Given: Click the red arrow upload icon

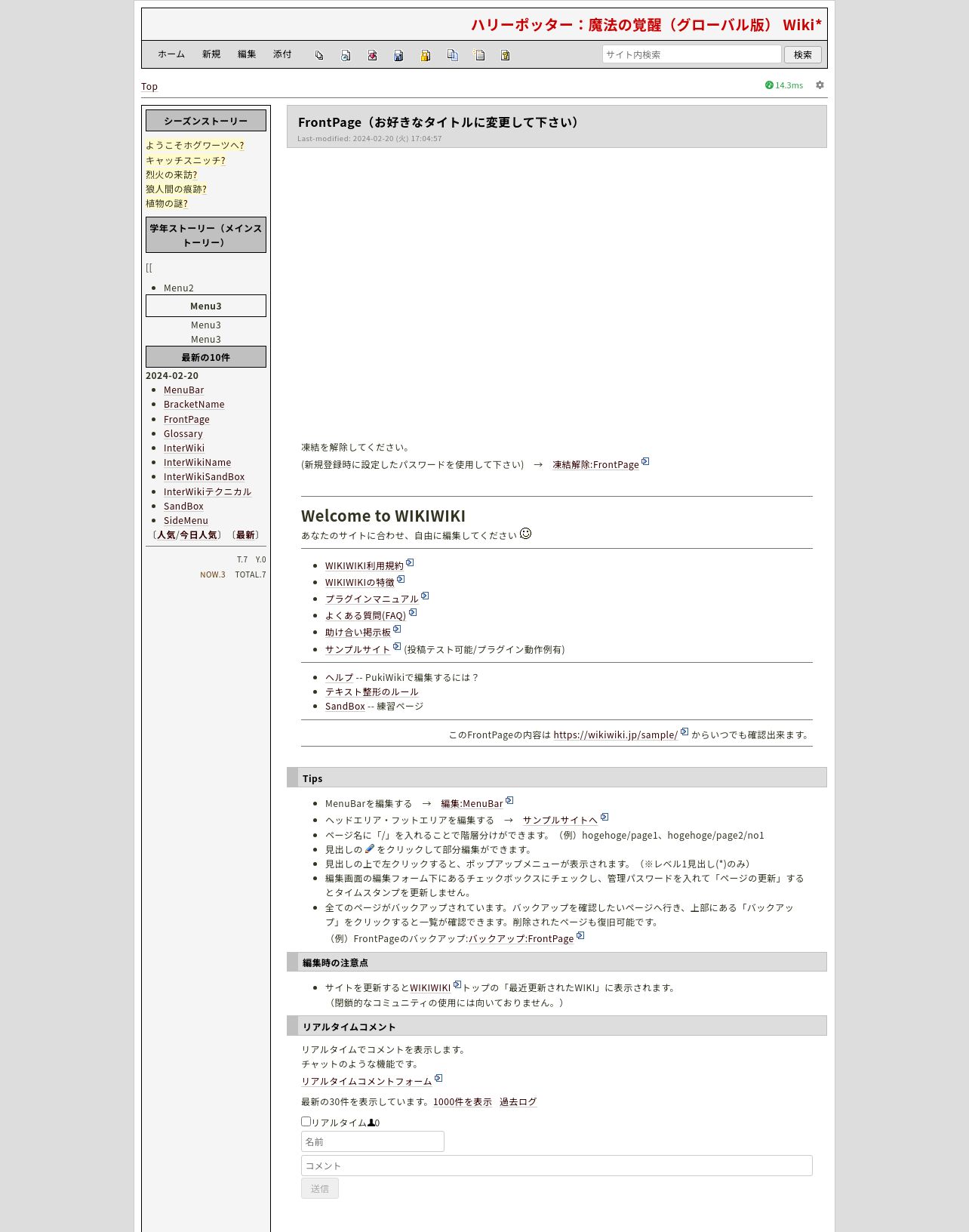Looking at the screenshot, I should (372, 55).
